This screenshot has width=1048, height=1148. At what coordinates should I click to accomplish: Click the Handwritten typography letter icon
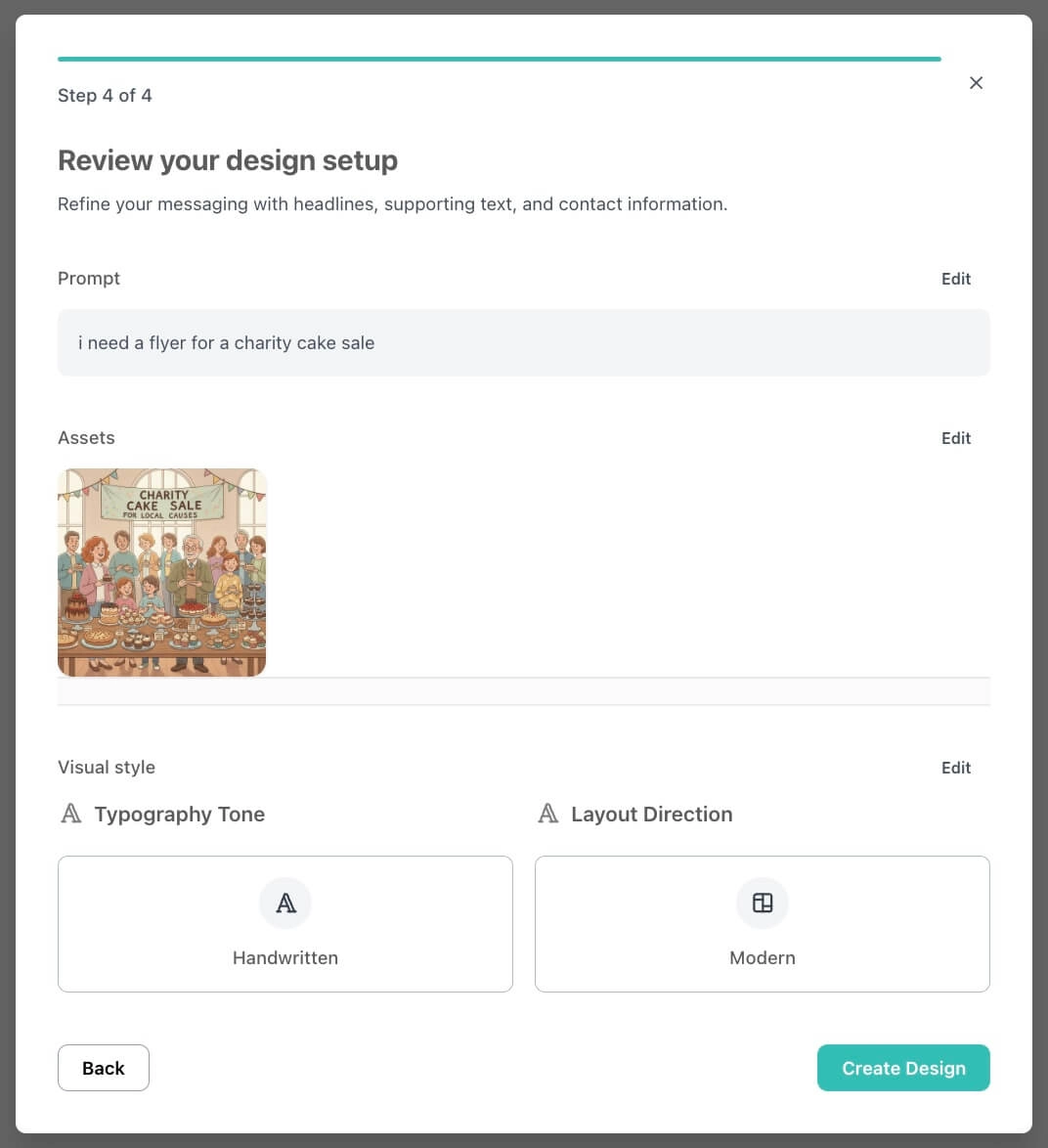coord(285,903)
